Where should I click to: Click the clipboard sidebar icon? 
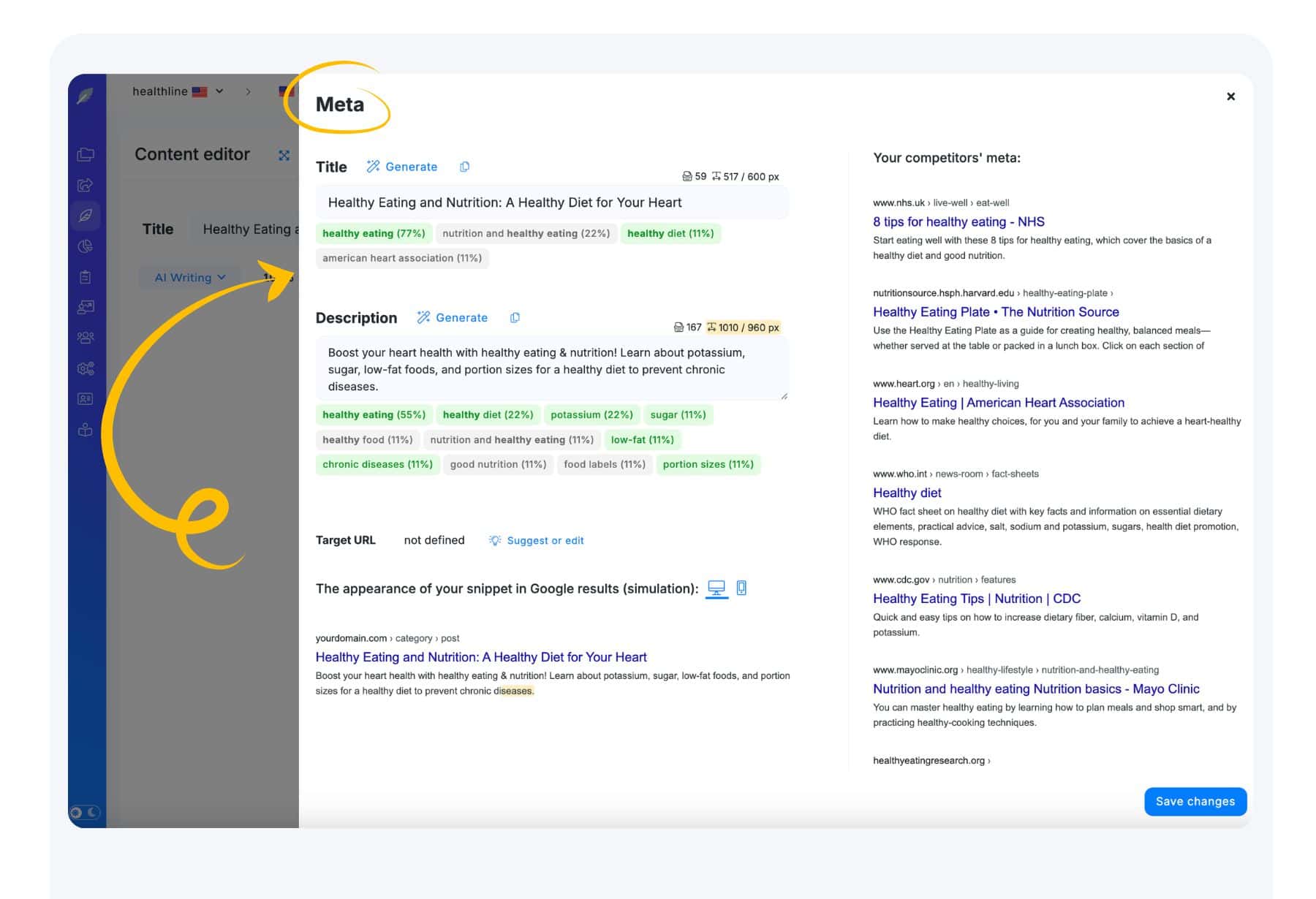(86, 277)
